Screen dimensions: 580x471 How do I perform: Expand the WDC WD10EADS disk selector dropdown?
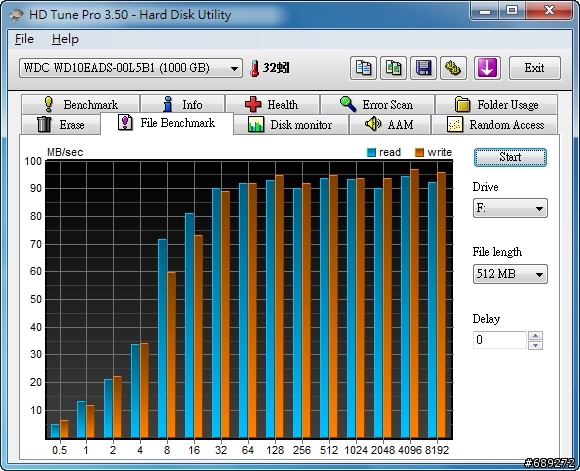tap(131, 68)
